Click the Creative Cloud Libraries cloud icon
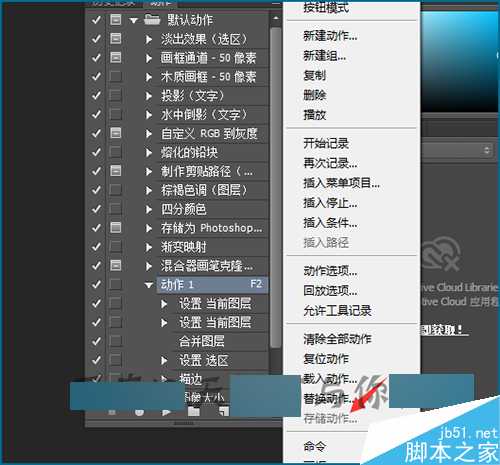Viewport: 500px width, 465px height. 442,254
